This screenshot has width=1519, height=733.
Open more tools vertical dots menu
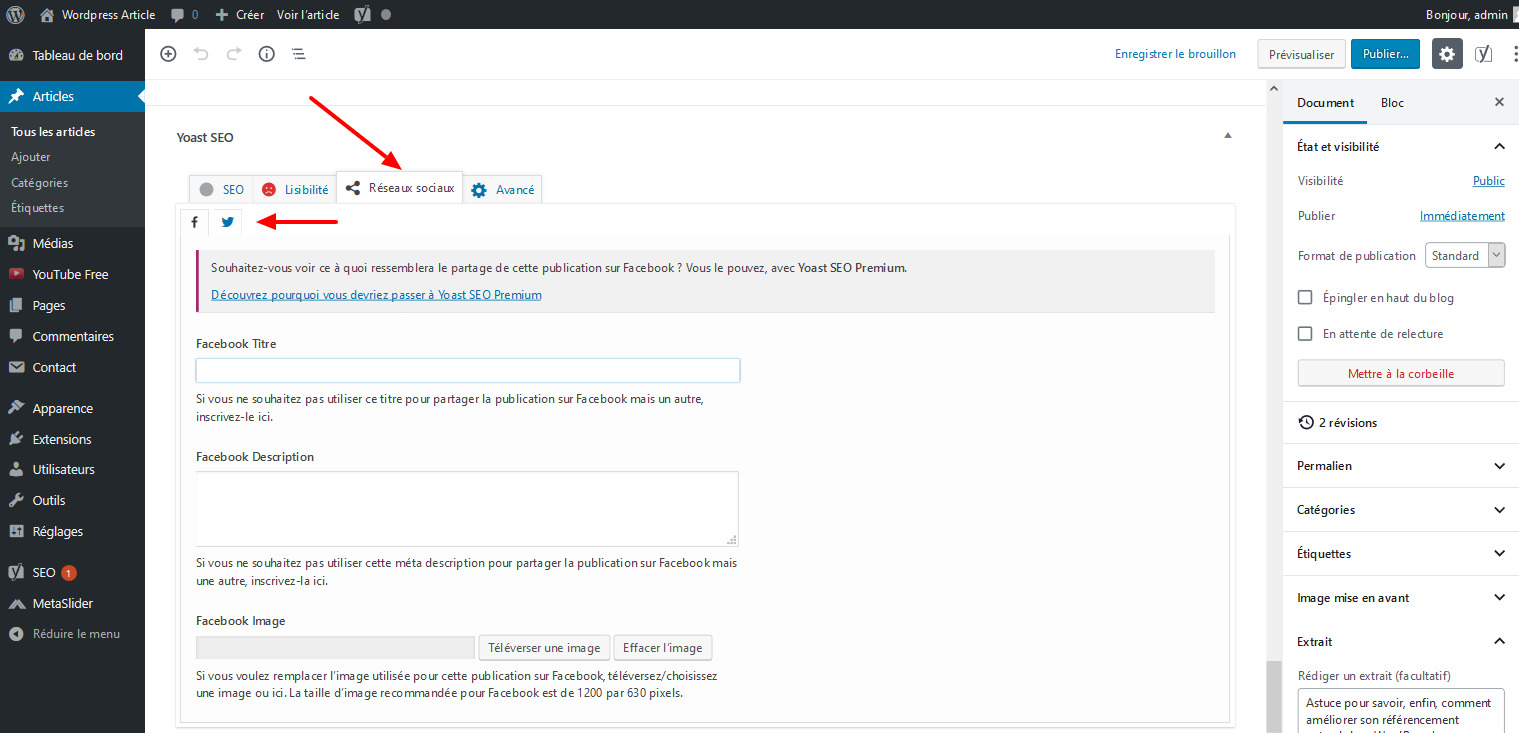coord(1514,54)
